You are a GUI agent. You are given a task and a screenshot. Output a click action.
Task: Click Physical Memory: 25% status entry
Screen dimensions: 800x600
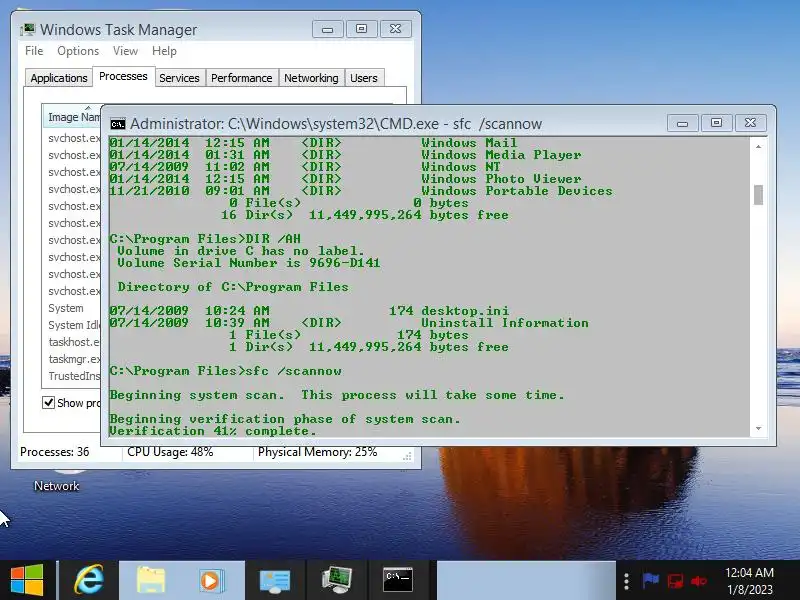tap(317, 452)
